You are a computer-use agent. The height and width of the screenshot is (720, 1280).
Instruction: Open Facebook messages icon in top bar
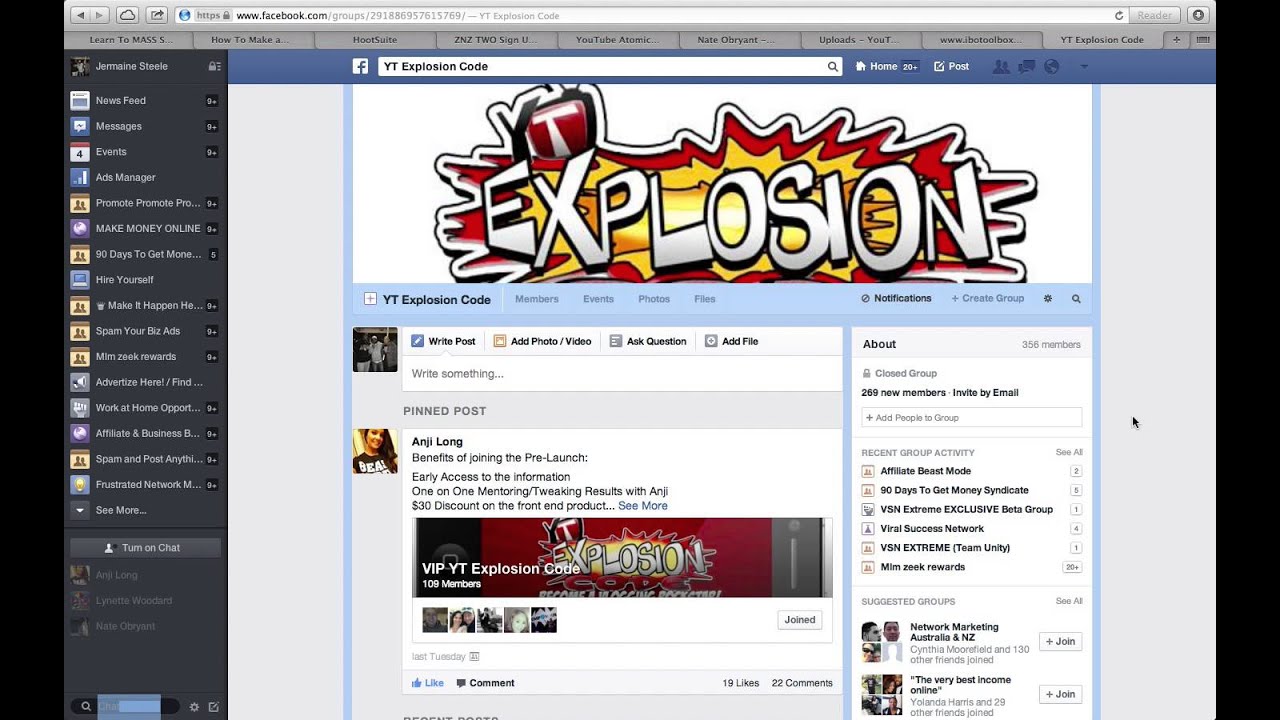[1026, 66]
